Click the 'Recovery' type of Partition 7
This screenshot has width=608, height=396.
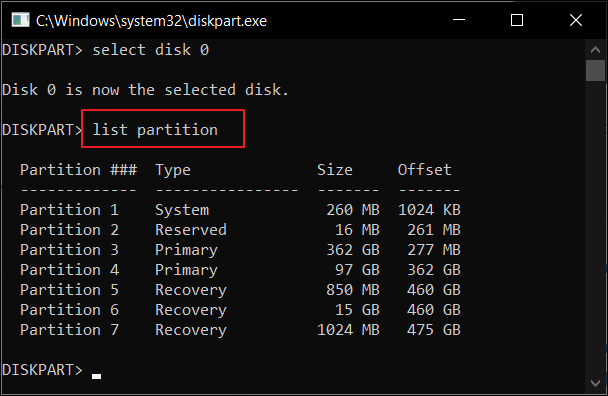191,330
